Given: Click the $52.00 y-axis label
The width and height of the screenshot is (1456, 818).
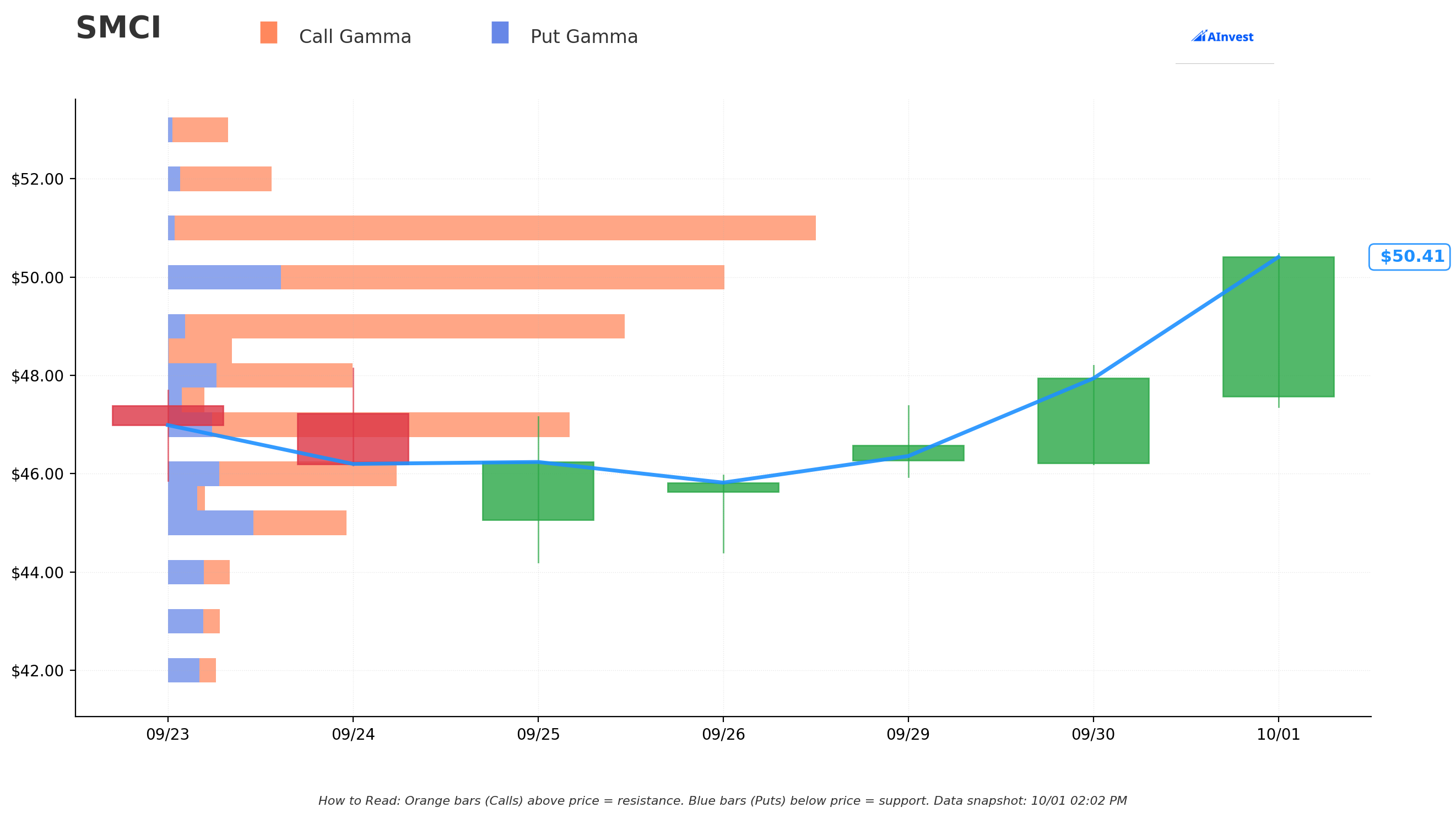Looking at the screenshot, I should tap(37, 179).
